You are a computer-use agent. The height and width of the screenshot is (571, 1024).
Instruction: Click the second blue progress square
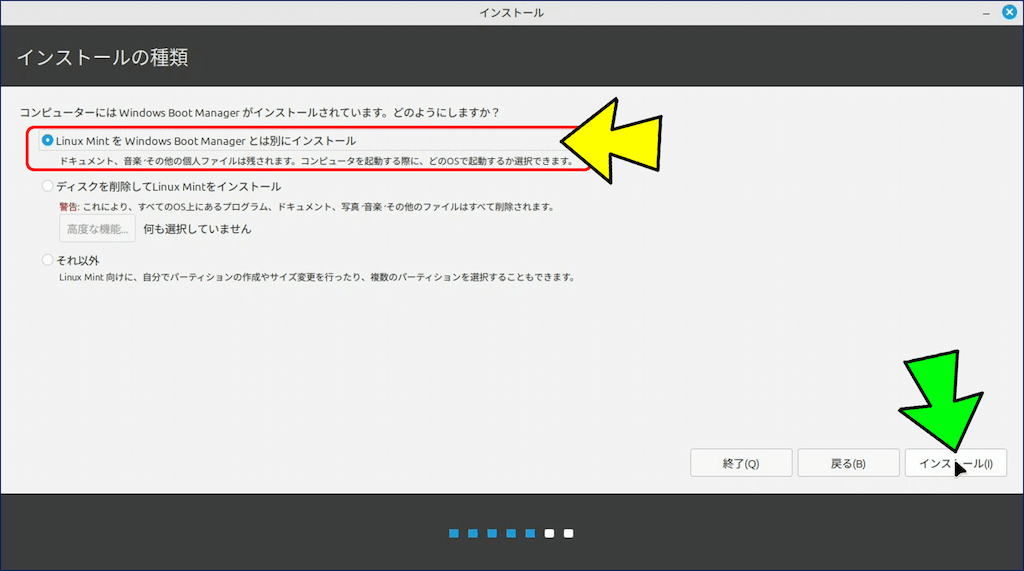click(473, 534)
